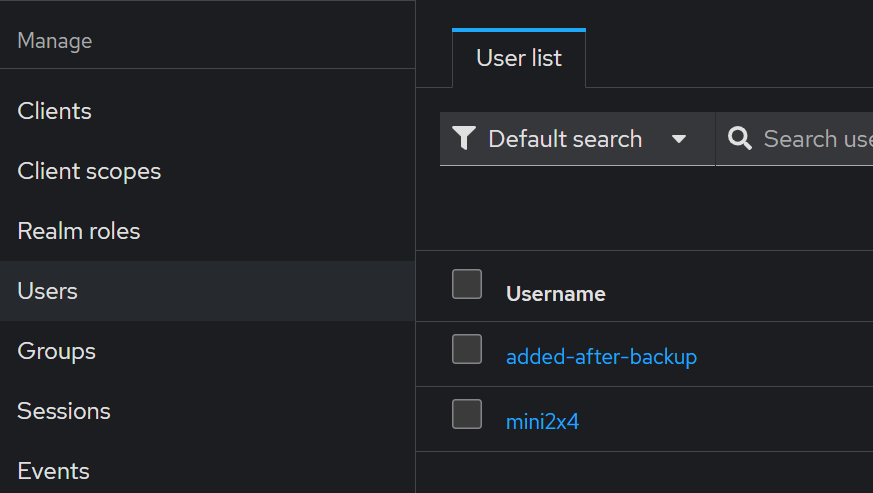Switch to the User list tab
Screen dimensions: 873x493
click(x=519, y=58)
